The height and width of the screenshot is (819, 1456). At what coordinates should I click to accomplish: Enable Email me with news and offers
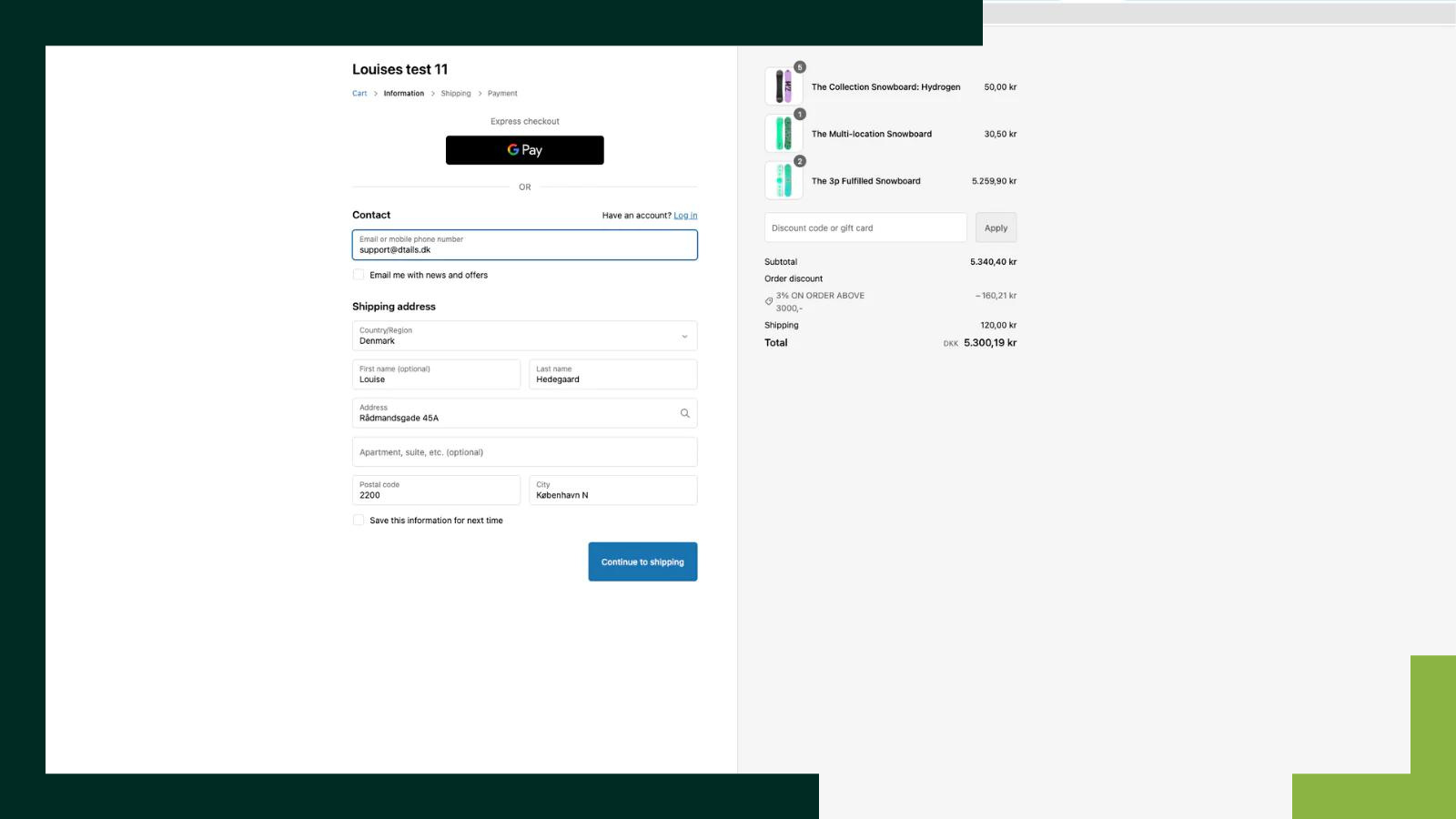(358, 274)
